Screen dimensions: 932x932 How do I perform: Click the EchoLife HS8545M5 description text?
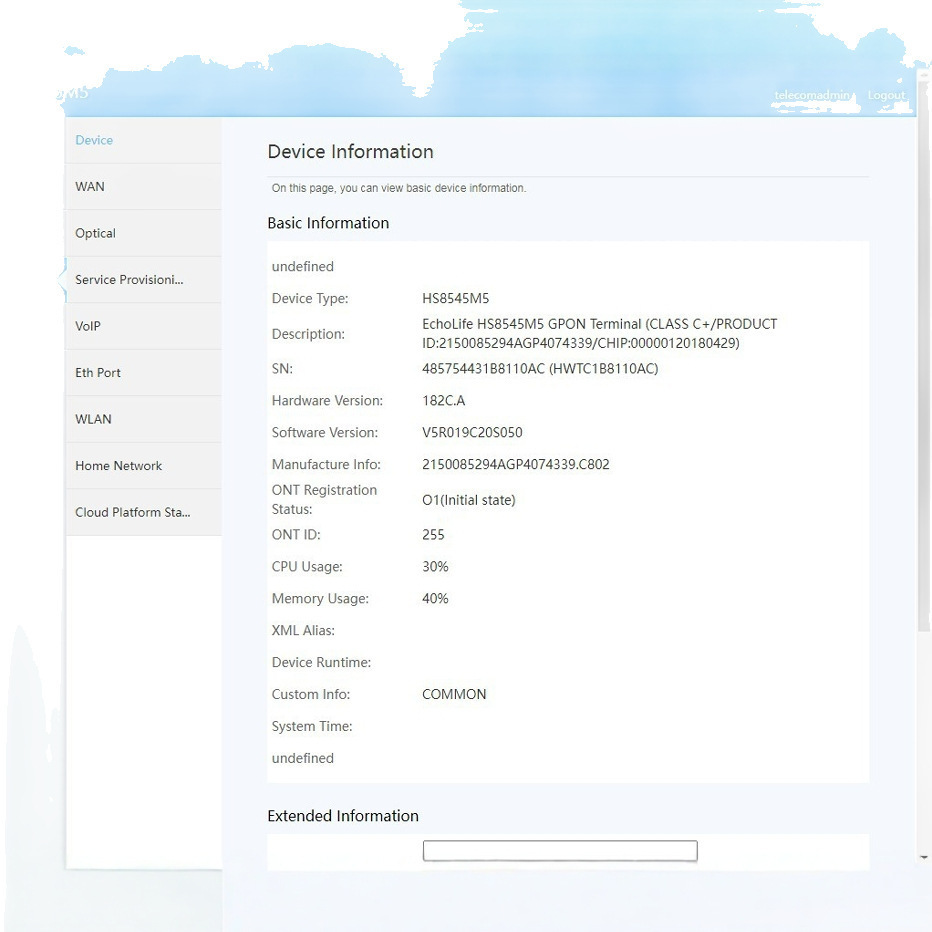[599, 334]
